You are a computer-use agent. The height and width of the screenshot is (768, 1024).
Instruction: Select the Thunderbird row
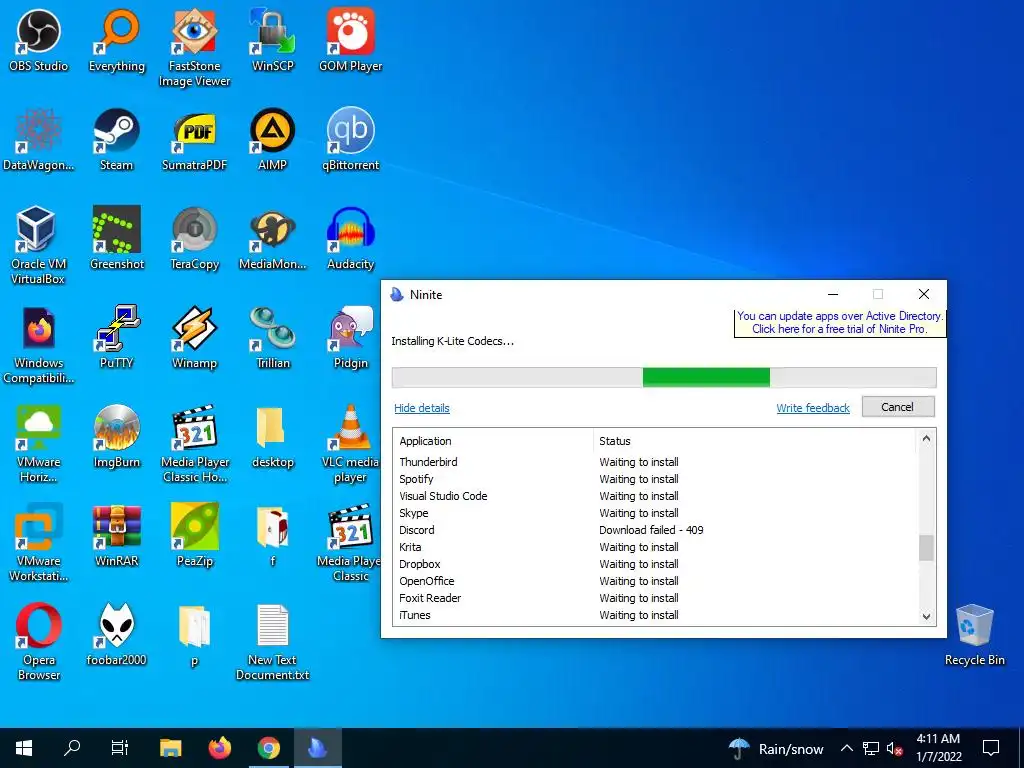point(655,462)
